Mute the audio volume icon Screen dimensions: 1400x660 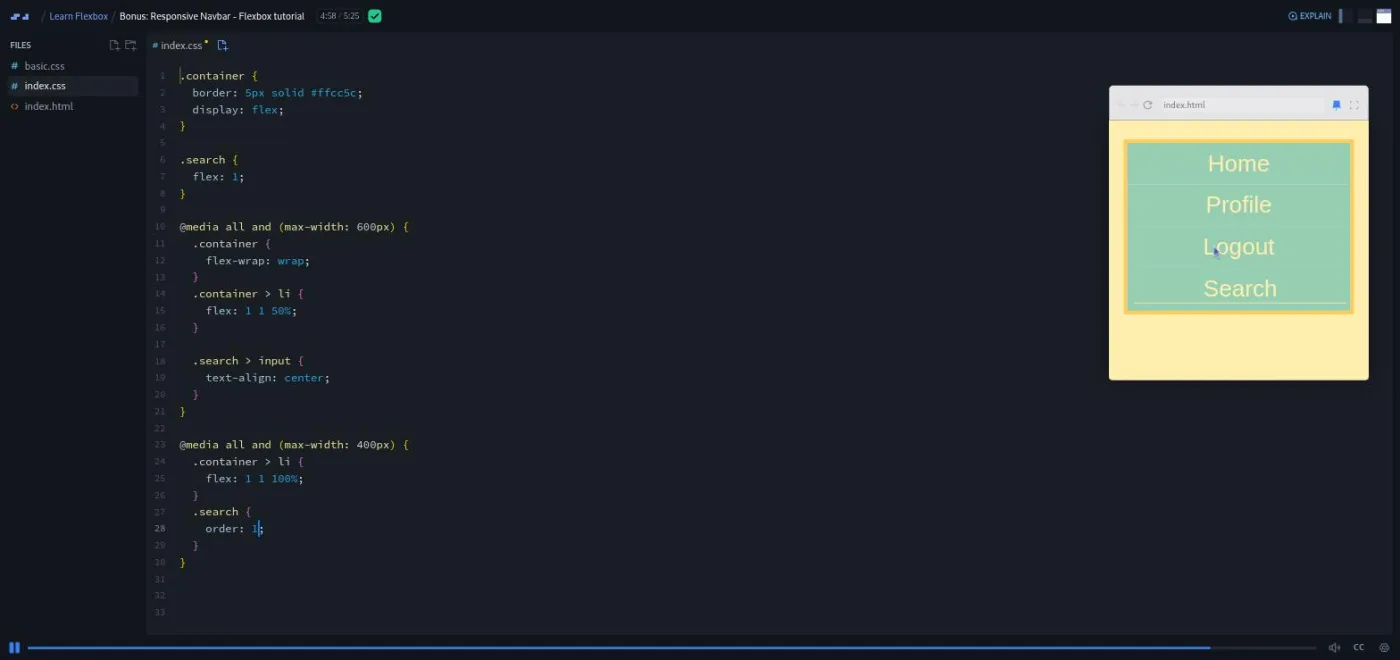coord(1334,647)
